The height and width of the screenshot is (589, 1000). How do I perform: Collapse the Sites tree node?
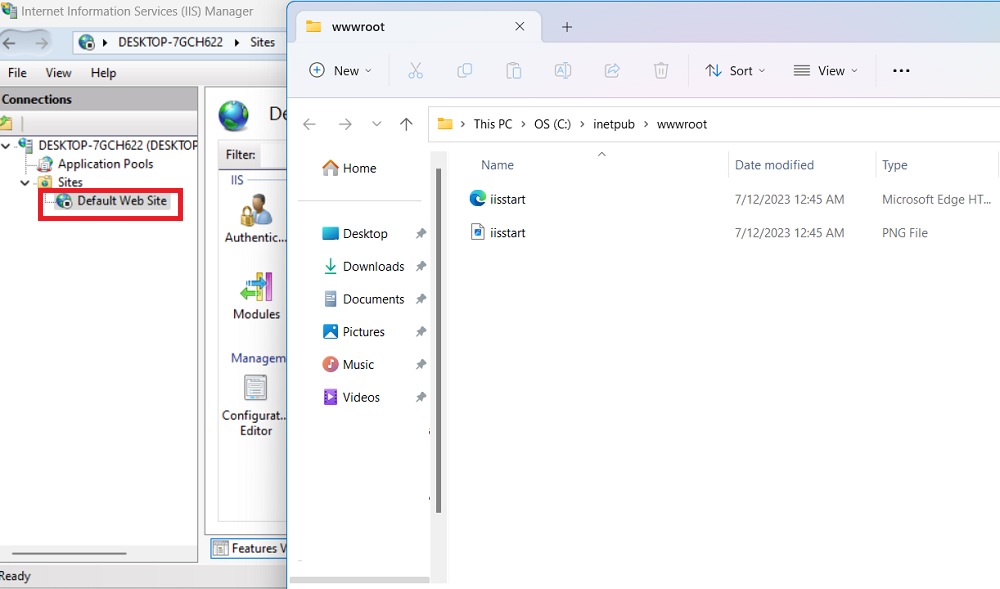pos(24,182)
